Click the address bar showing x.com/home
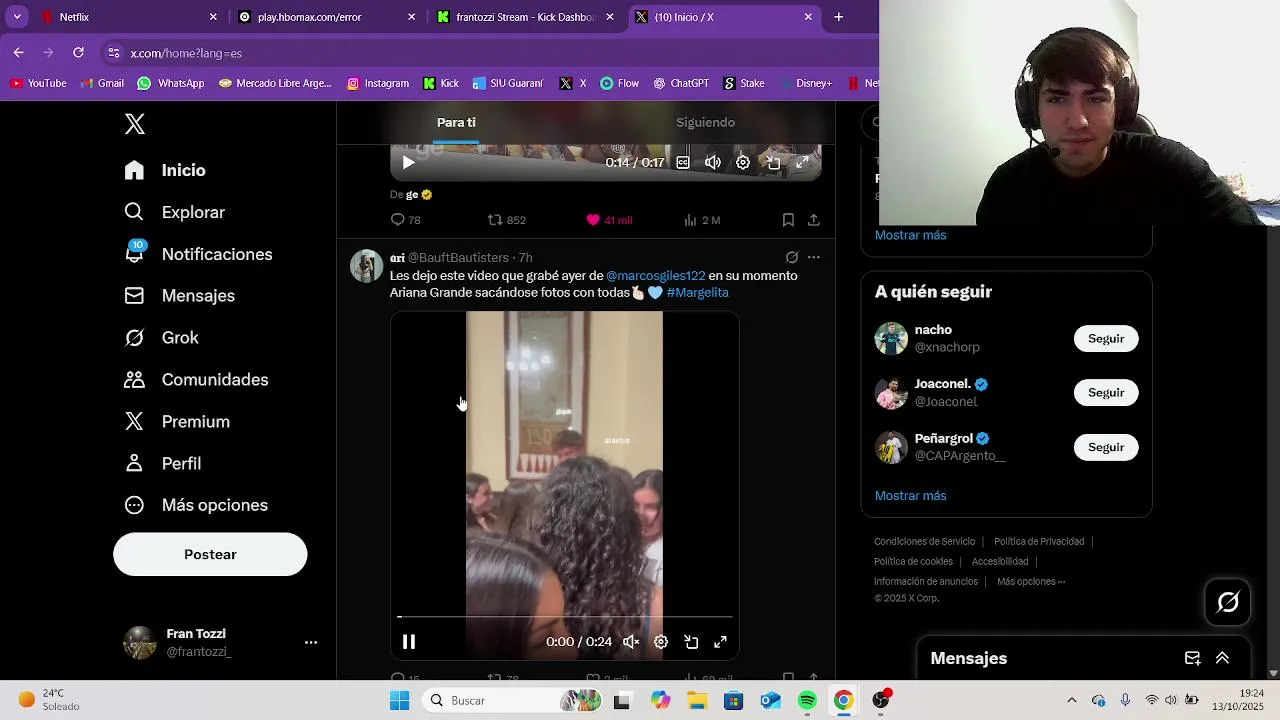The height and width of the screenshot is (720, 1280). pos(490,53)
